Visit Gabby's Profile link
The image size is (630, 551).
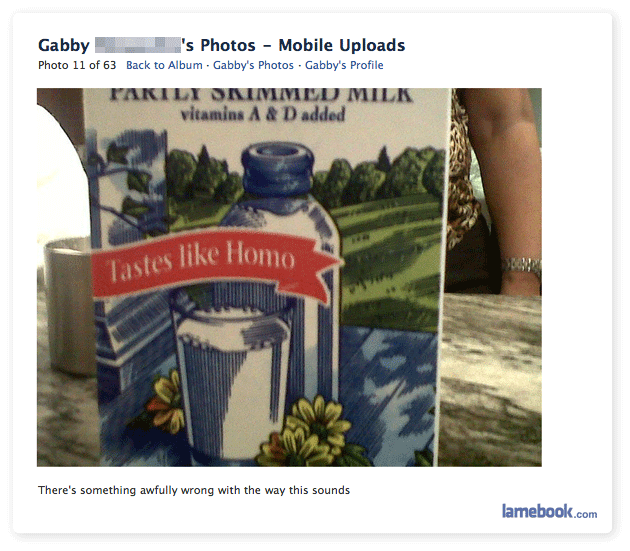pyautogui.click(x=344, y=65)
